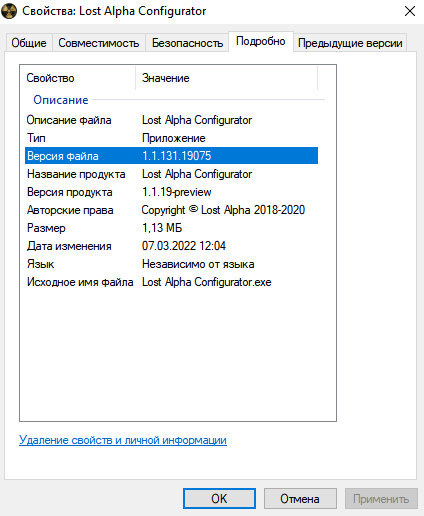Click the Приложение type value
The width and height of the screenshot is (424, 516).
point(174,138)
